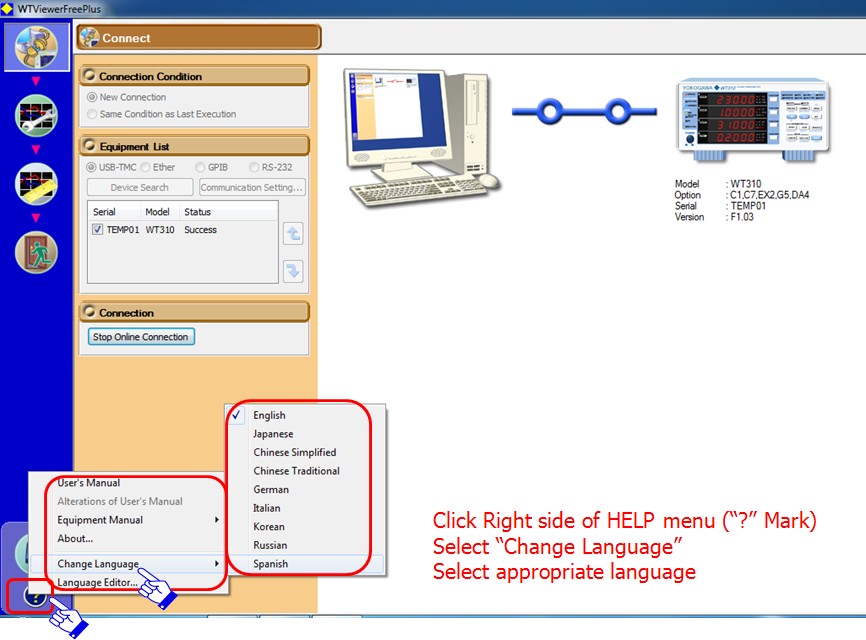Click the Help question mark icon
The height and width of the screenshot is (640, 866).
click(x=34, y=596)
